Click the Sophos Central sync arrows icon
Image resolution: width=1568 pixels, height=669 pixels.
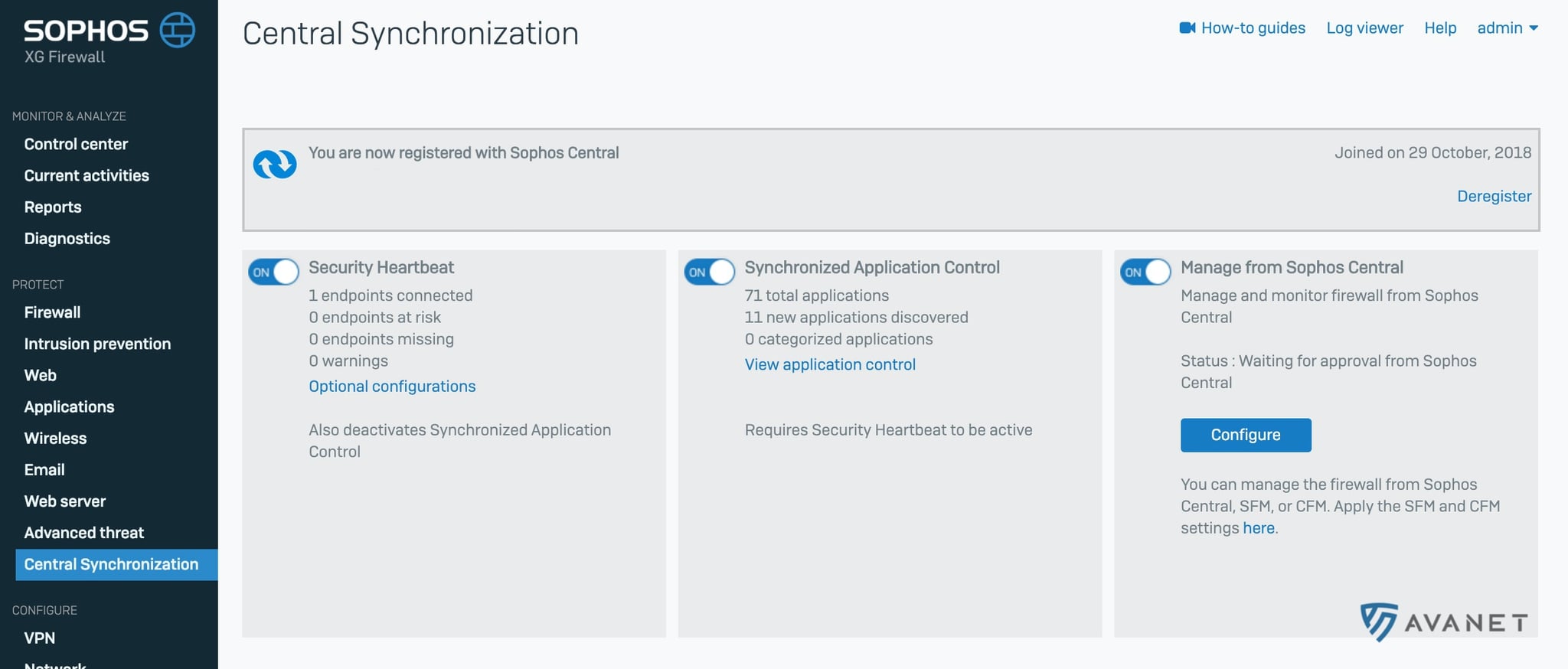tap(275, 164)
